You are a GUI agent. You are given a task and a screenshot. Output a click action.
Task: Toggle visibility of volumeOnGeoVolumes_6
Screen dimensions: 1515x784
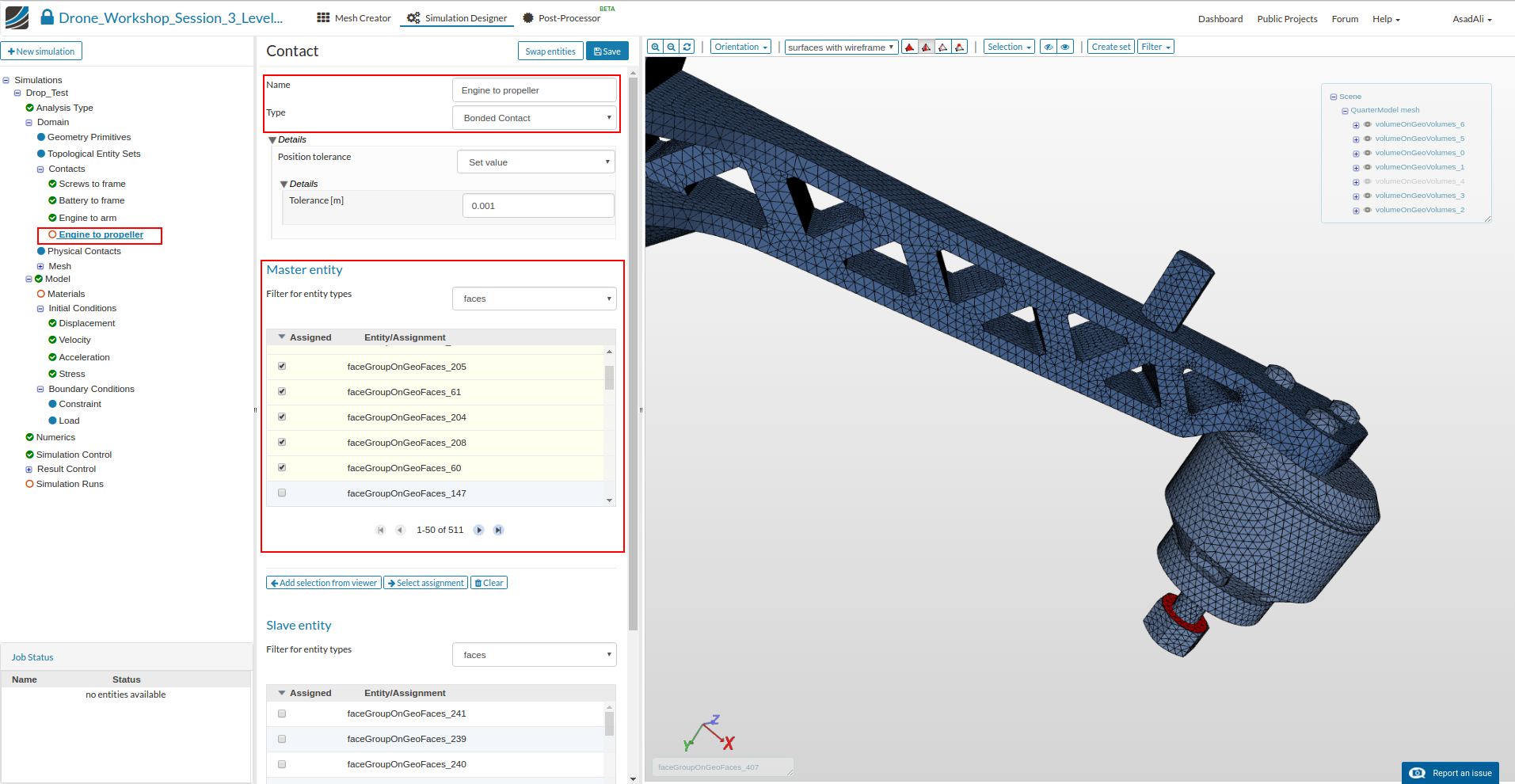point(1367,124)
